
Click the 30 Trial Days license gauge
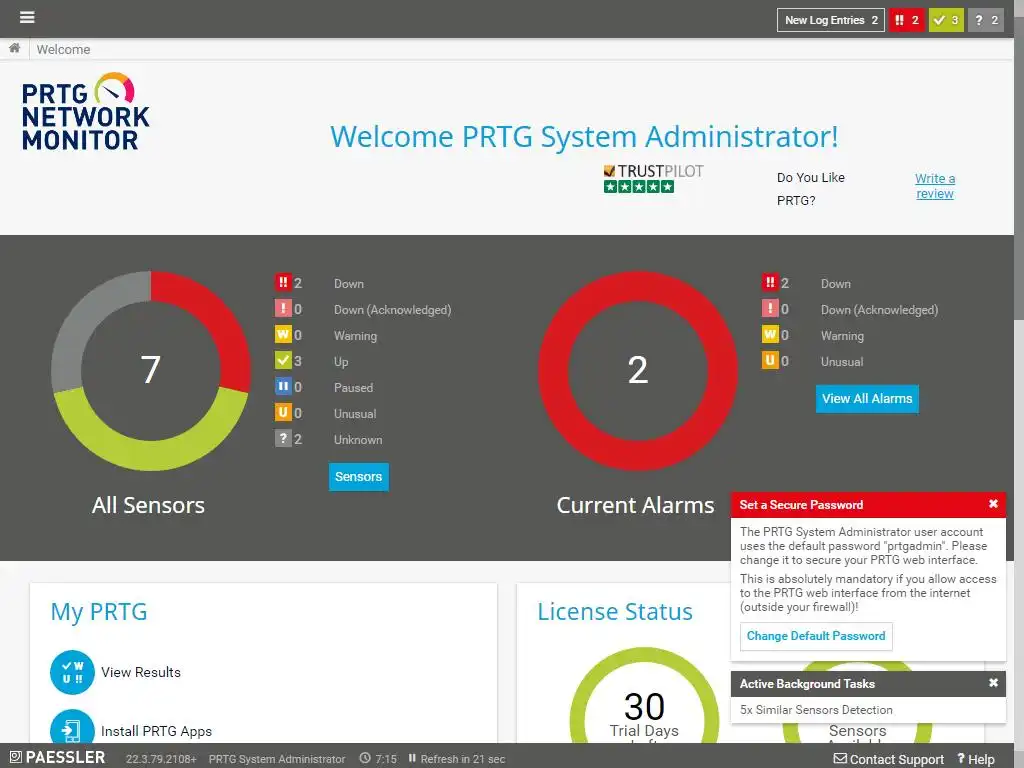click(645, 696)
